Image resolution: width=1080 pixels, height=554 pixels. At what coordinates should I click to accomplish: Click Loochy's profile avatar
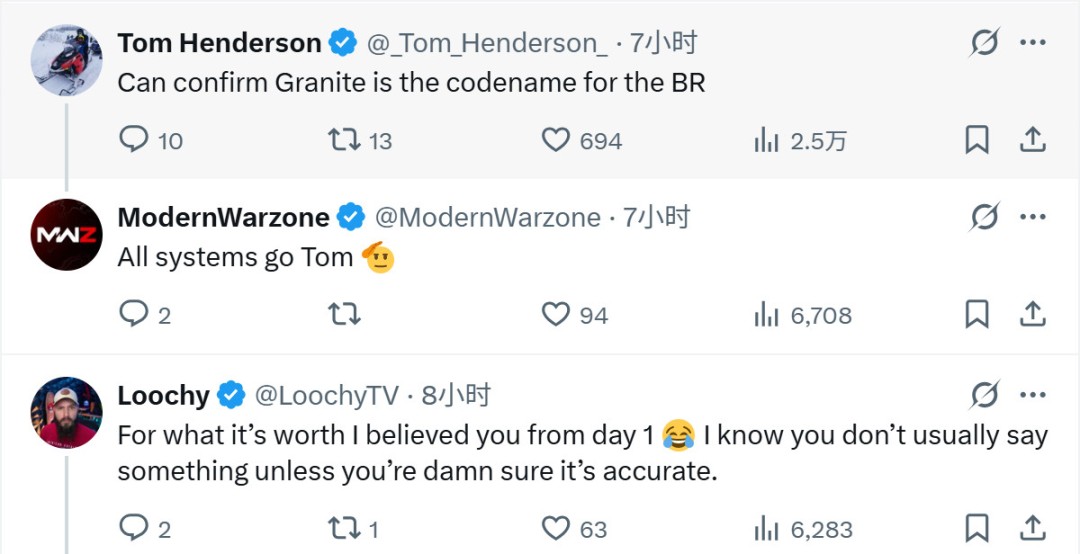tap(66, 412)
